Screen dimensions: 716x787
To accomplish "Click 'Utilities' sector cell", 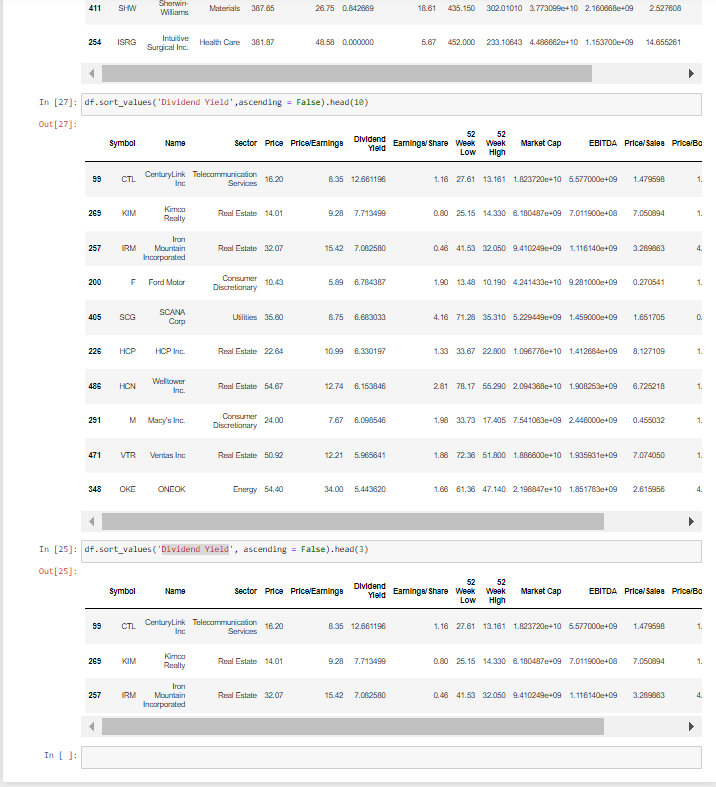I will point(245,317).
